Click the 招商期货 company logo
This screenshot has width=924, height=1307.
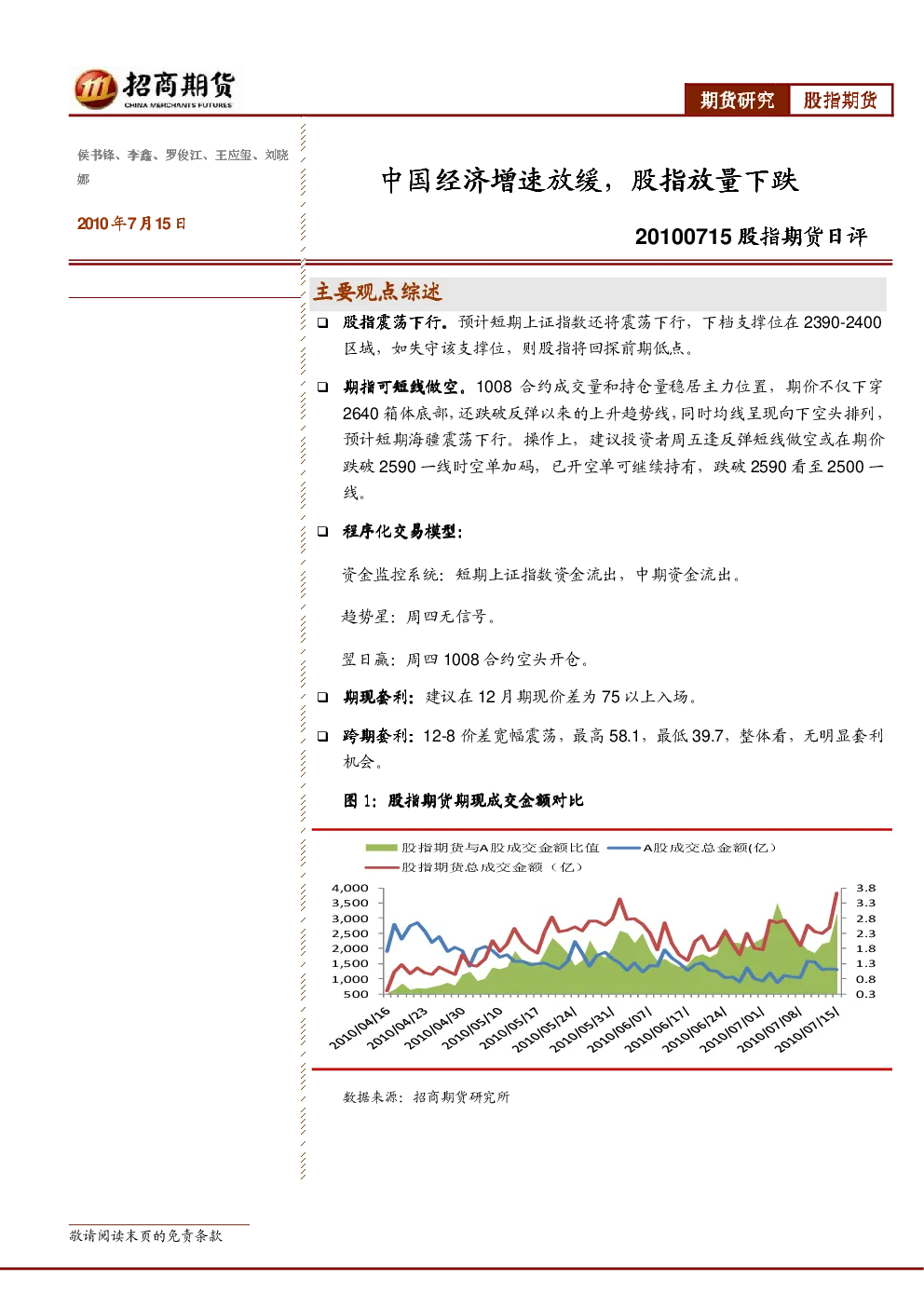coord(155,89)
